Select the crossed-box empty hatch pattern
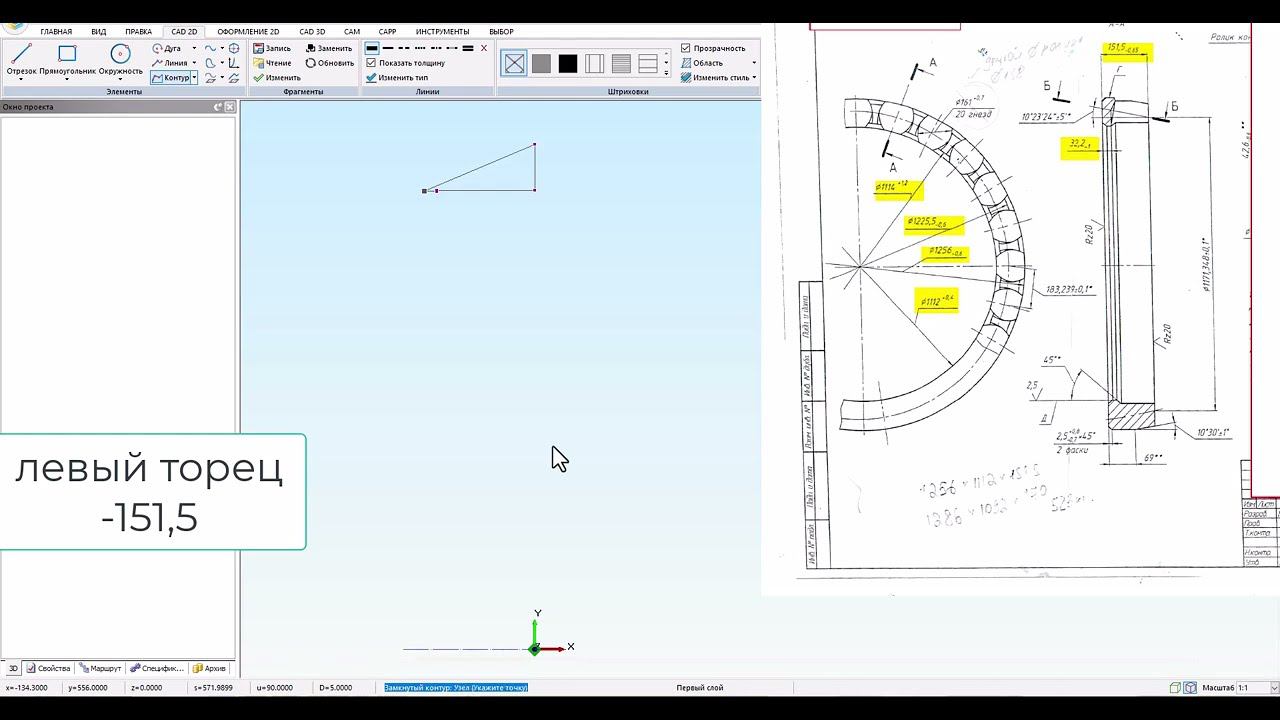The height and width of the screenshot is (720, 1280). click(514, 64)
